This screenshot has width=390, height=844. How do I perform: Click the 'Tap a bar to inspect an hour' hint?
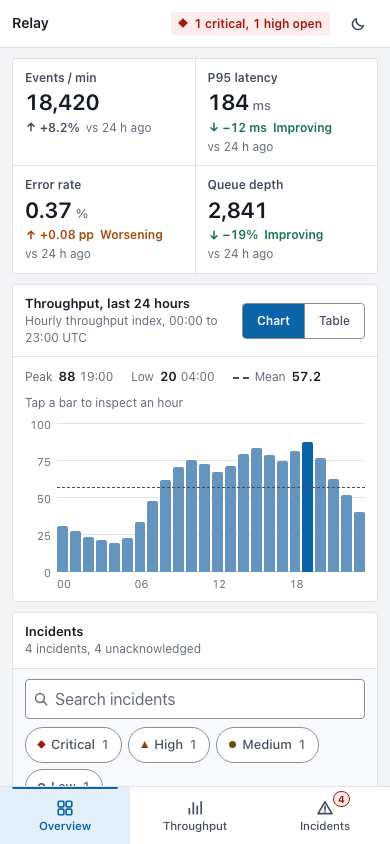tap(104, 403)
